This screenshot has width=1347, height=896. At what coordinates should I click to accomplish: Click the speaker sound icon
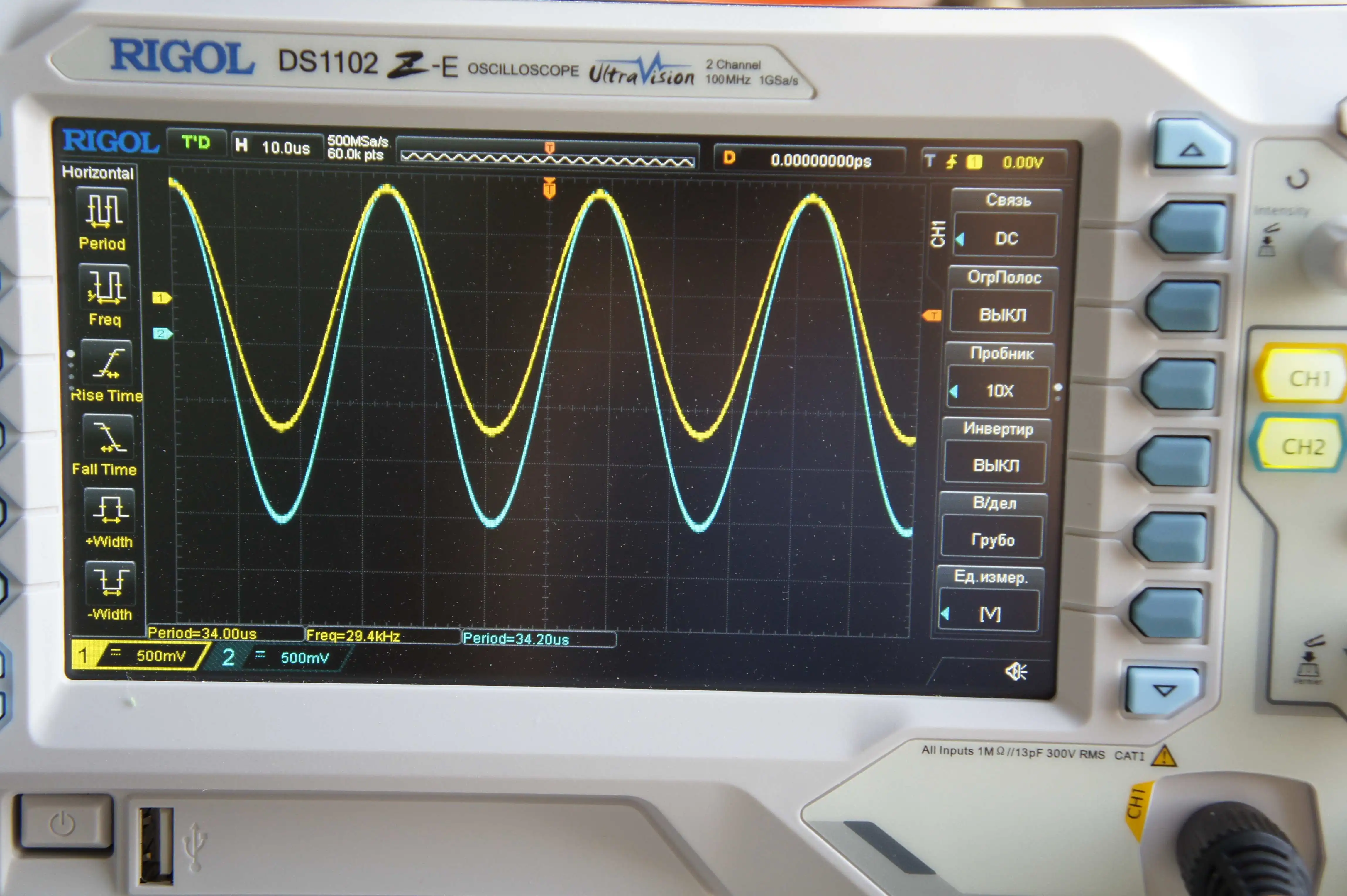pos(1016,671)
